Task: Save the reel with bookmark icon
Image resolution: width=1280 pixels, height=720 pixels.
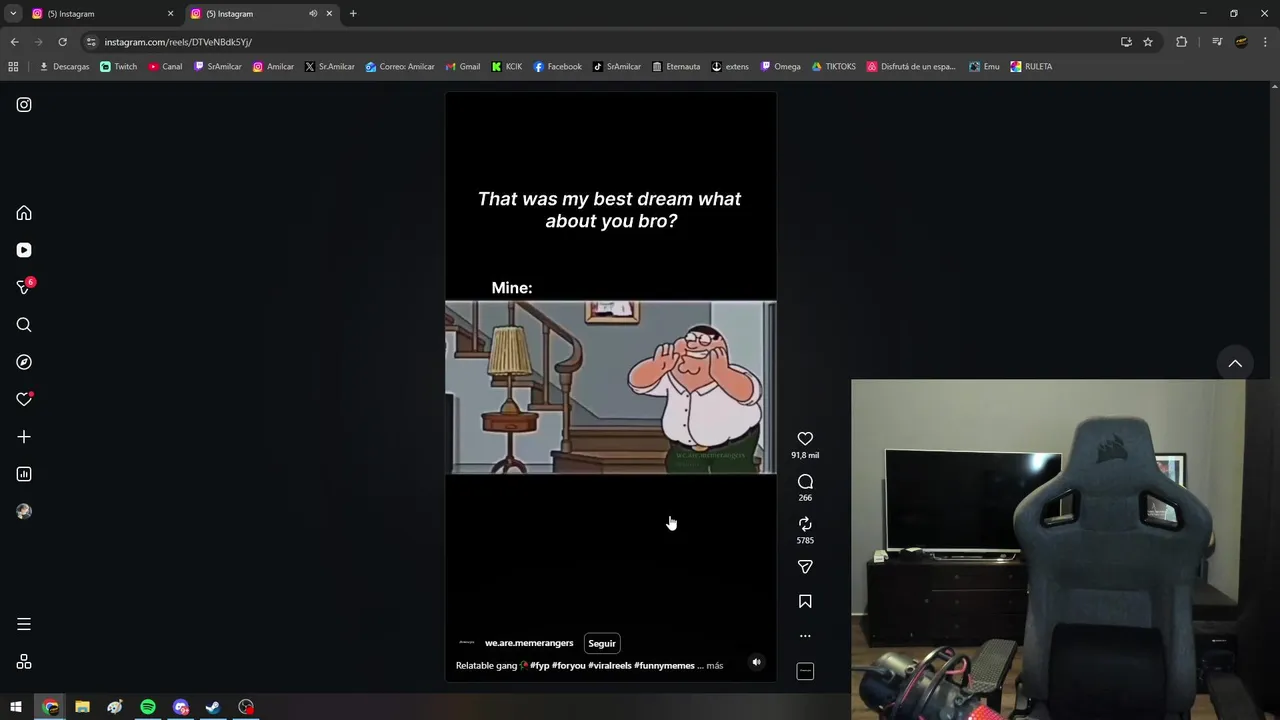Action: pos(805,602)
